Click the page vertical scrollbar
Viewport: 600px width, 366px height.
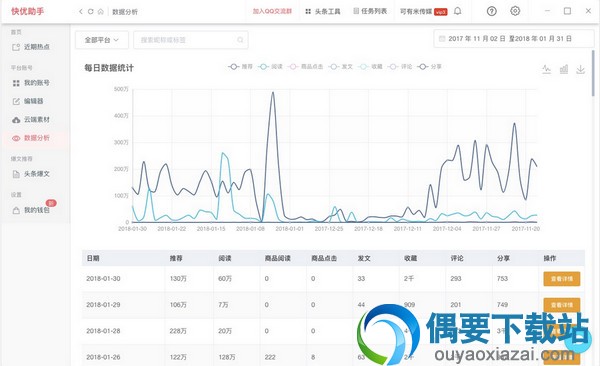pos(593,73)
